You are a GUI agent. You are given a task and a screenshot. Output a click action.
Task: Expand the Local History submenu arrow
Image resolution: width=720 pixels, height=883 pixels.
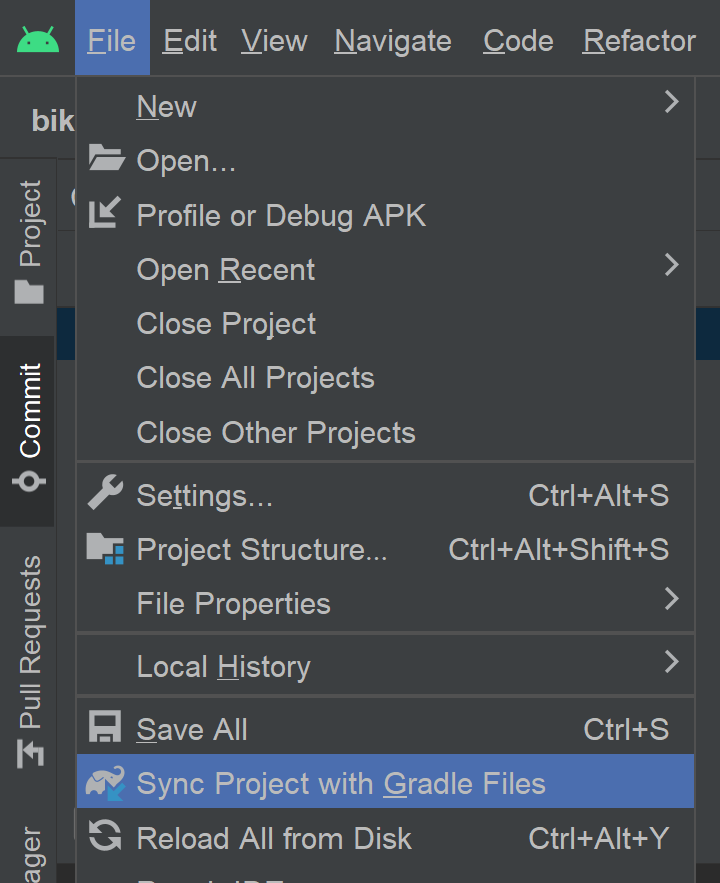coord(671,662)
